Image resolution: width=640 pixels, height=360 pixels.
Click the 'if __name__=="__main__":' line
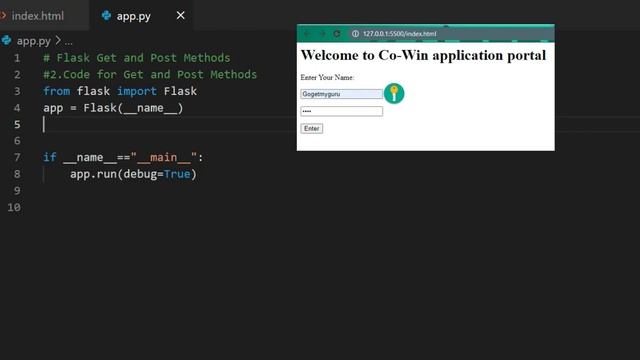[123, 158]
